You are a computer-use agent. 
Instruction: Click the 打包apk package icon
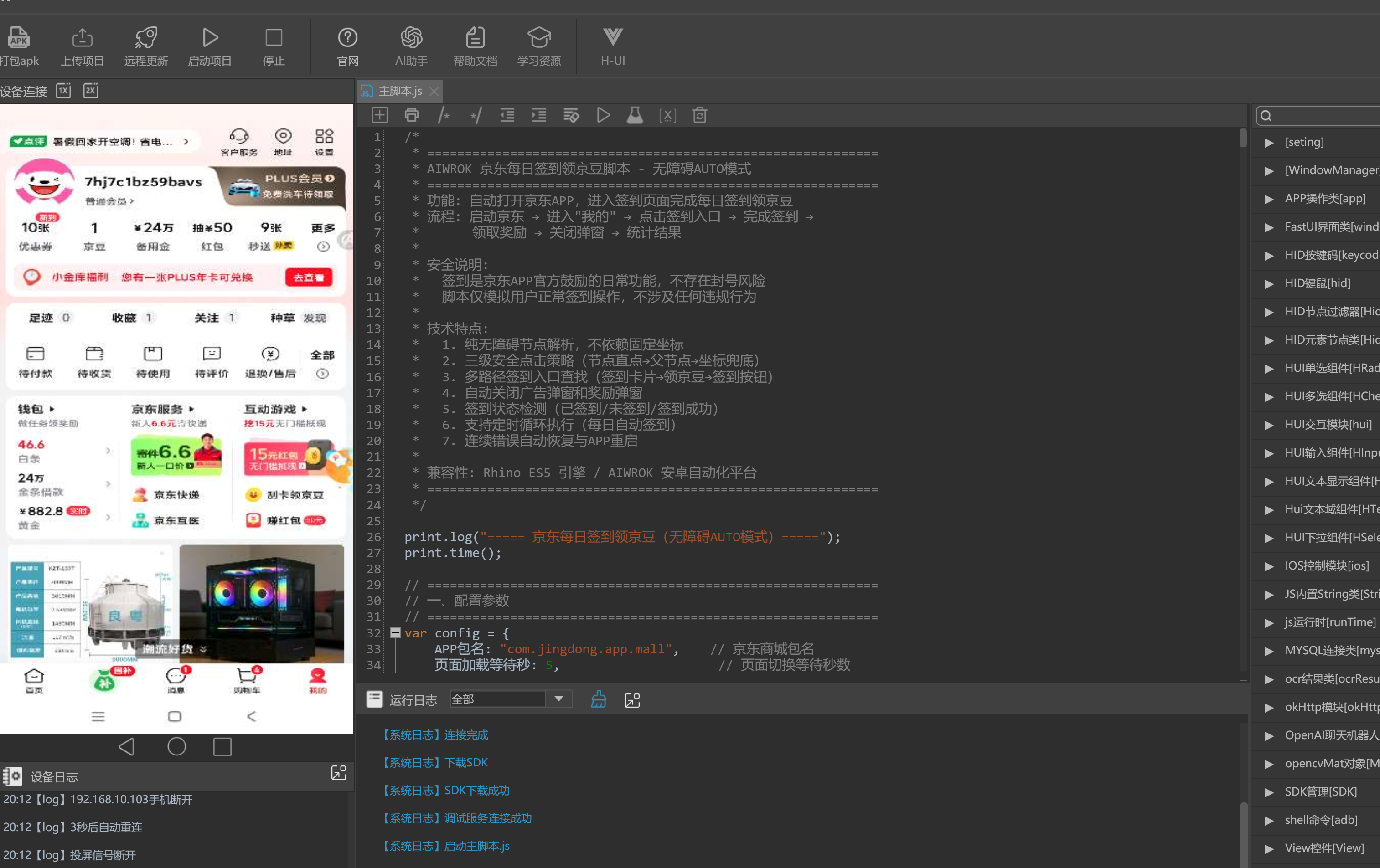coord(18,38)
